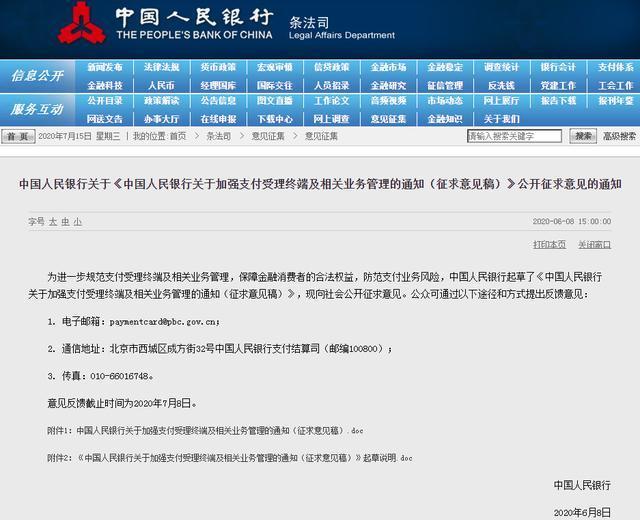The width and height of the screenshot is (640, 520).
Task: Select 金融稳定 in the navigation bar
Action: [x=445, y=67]
